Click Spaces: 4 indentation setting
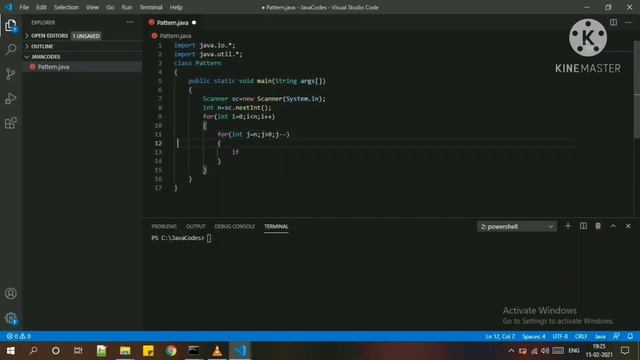 point(534,336)
